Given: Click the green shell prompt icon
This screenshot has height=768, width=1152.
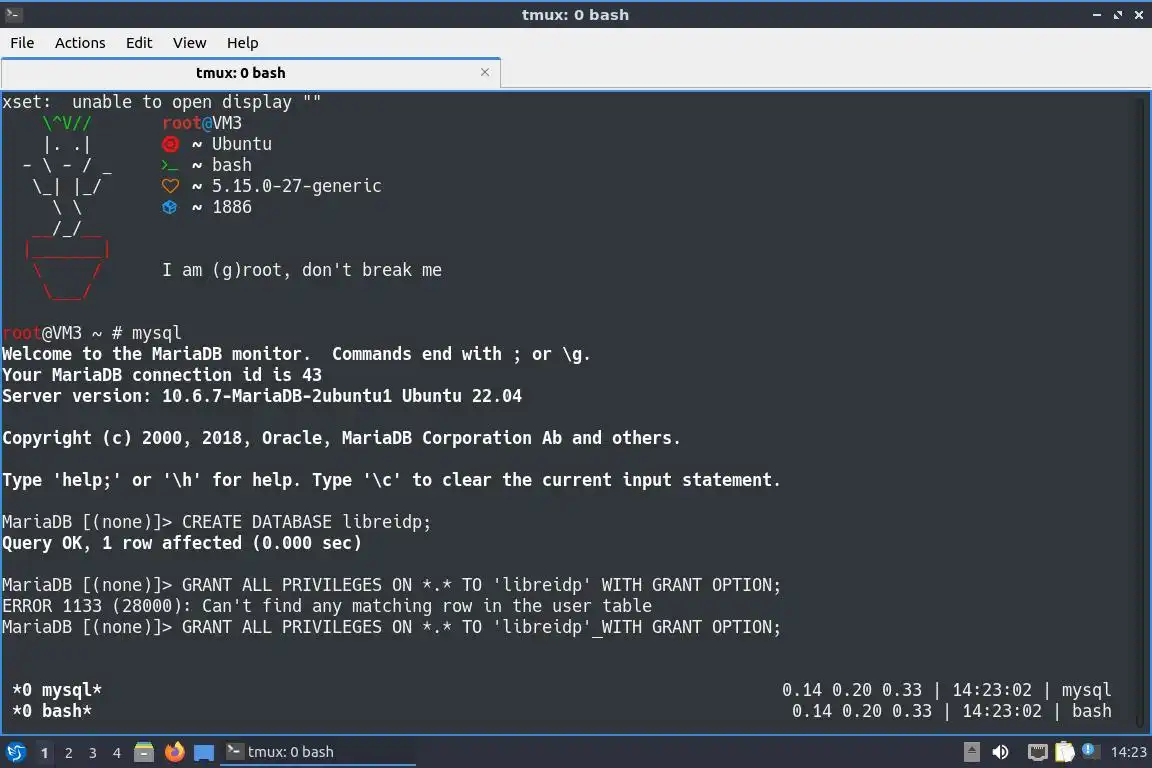Looking at the screenshot, I should tap(170, 165).
